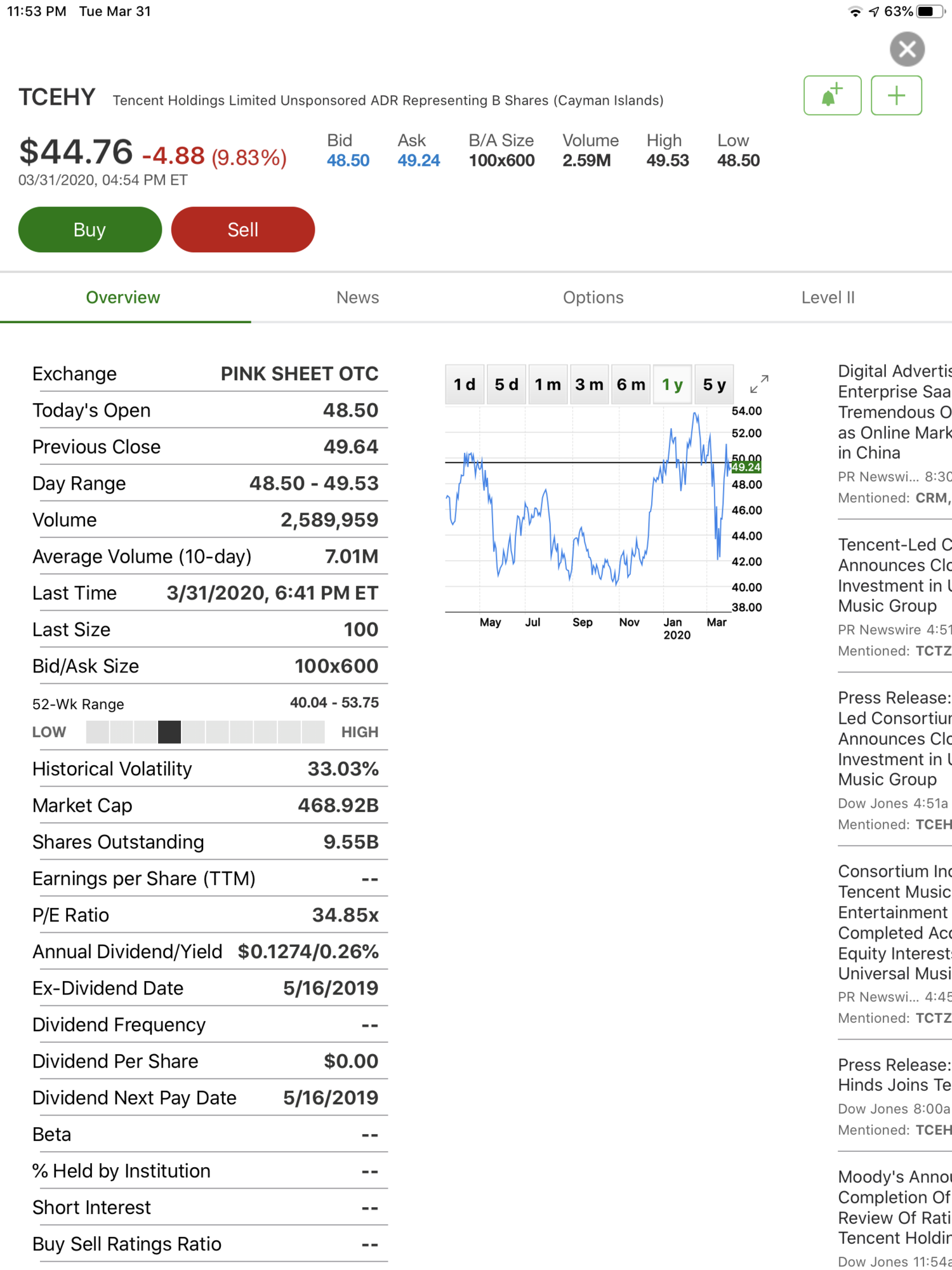
Task: Open the Level II tab
Action: tap(828, 297)
